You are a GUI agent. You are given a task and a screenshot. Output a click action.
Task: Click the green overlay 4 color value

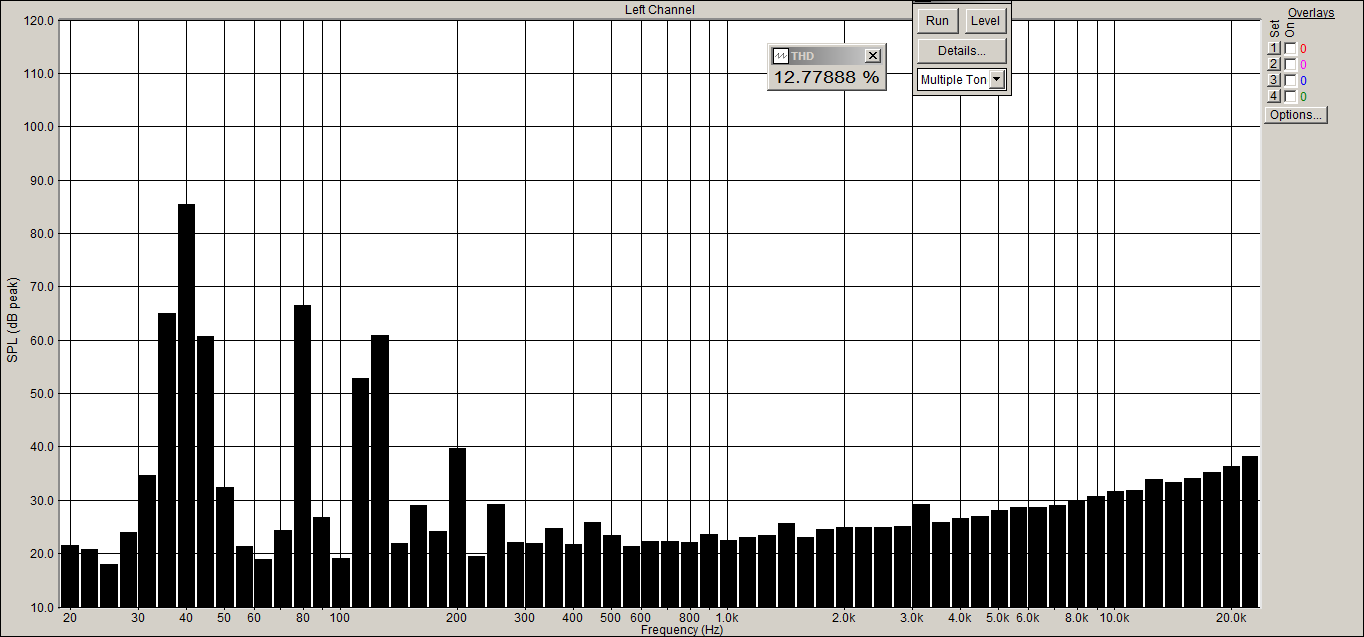coord(1303,97)
